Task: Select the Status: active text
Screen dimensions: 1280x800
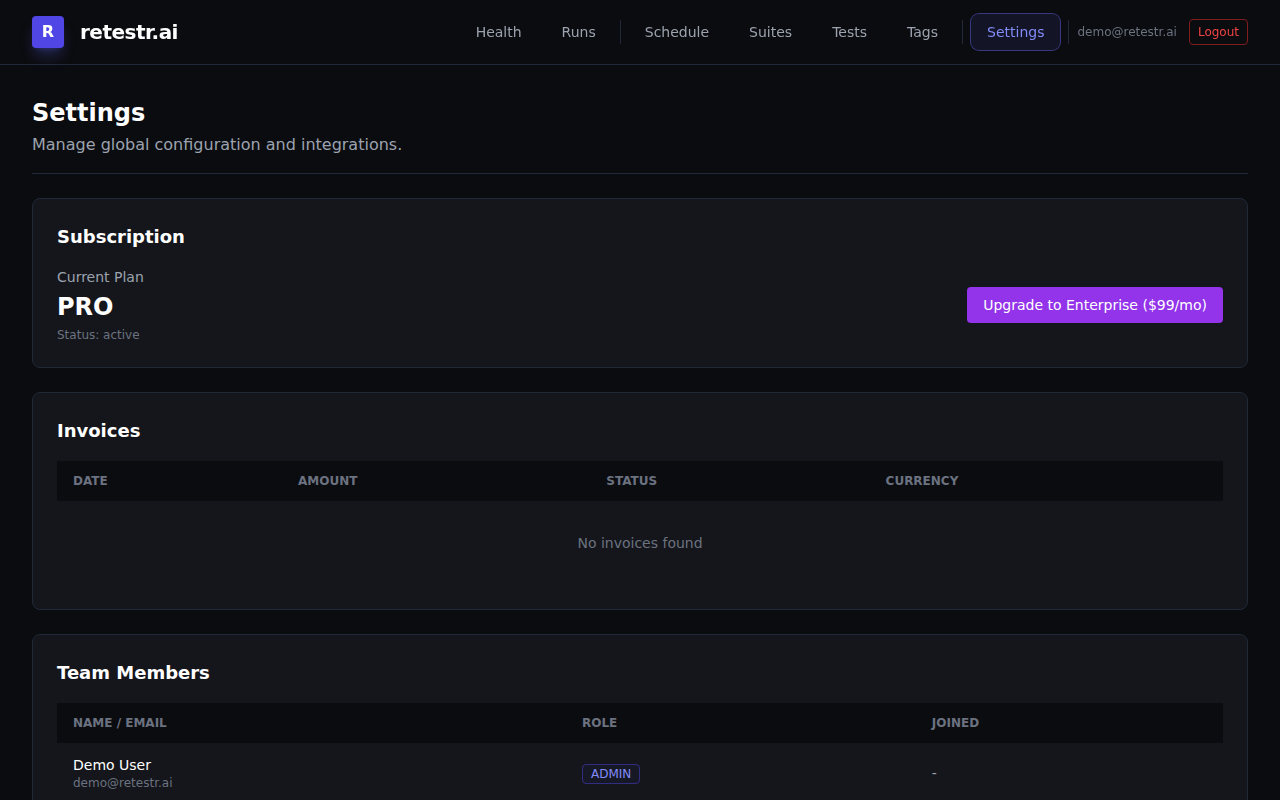Action: pos(98,334)
